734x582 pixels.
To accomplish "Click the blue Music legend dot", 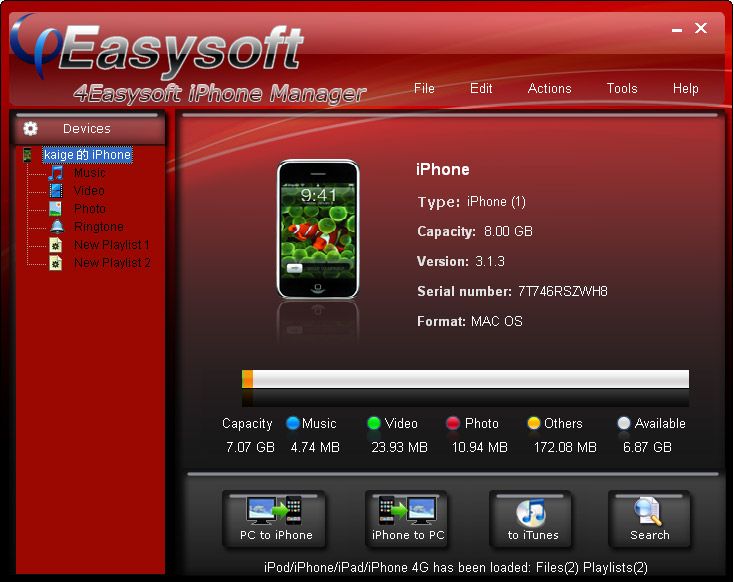I will pos(293,423).
